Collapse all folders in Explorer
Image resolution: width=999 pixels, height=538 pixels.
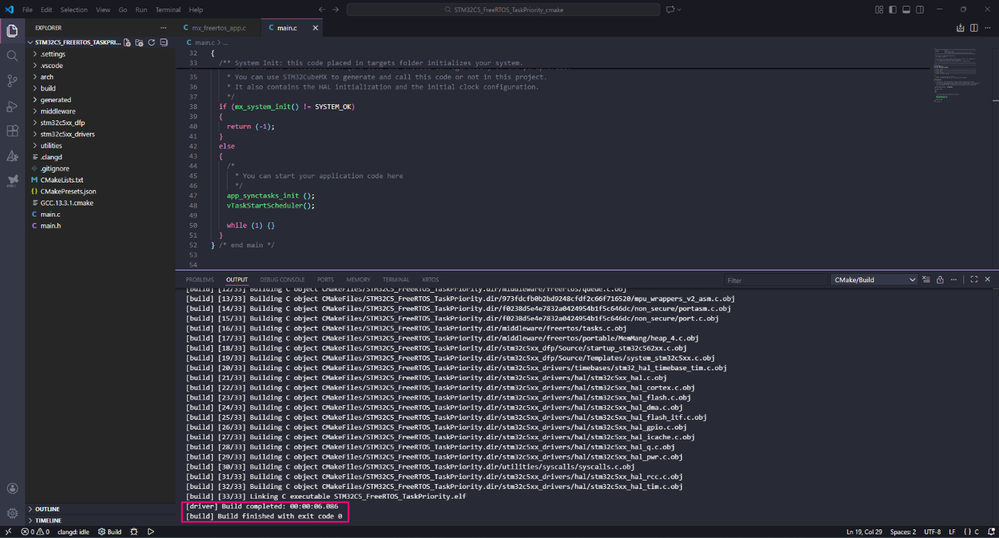pos(164,43)
